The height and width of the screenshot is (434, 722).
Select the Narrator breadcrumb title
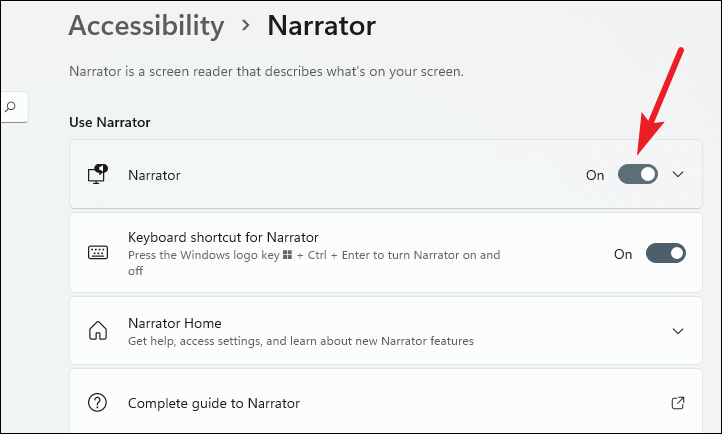coord(321,26)
